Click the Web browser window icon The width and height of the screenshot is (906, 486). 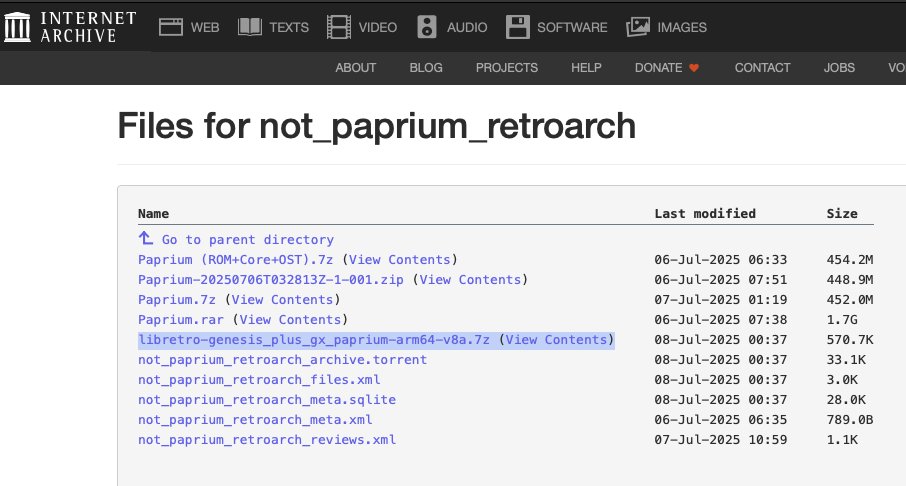pos(171,27)
